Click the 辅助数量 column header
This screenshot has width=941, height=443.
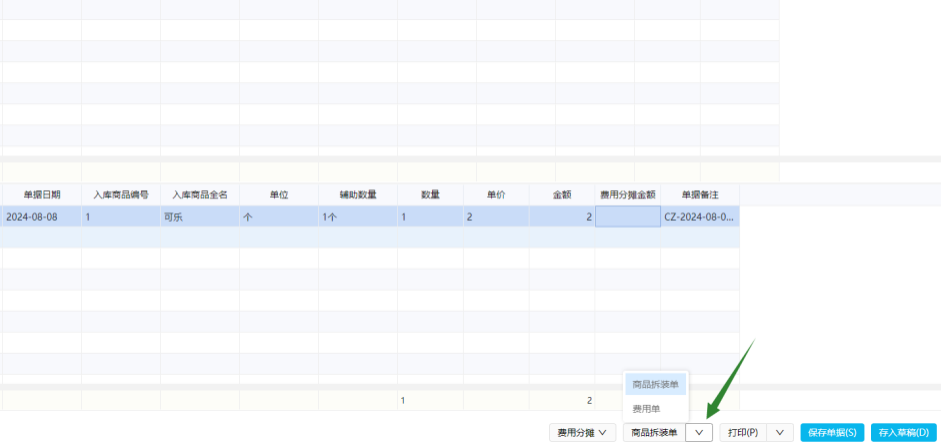point(357,194)
